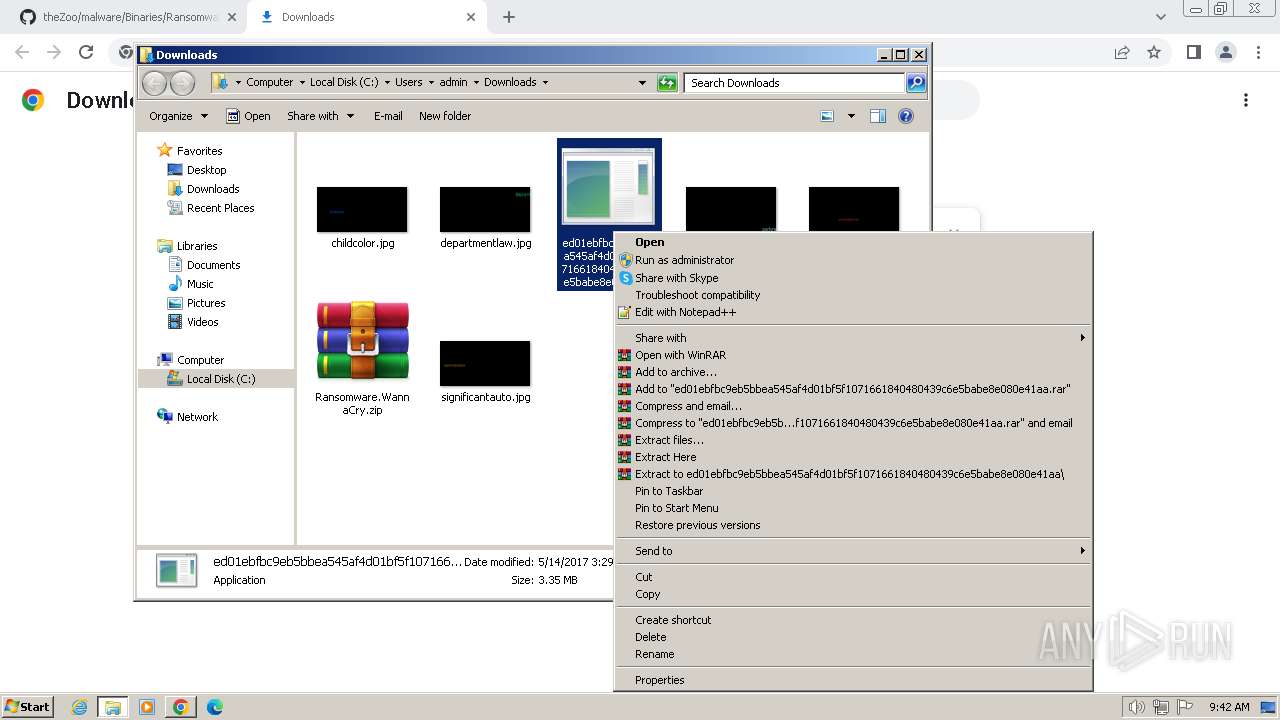Choose Edit with Notepad++

pyautogui.click(x=853, y=312)
